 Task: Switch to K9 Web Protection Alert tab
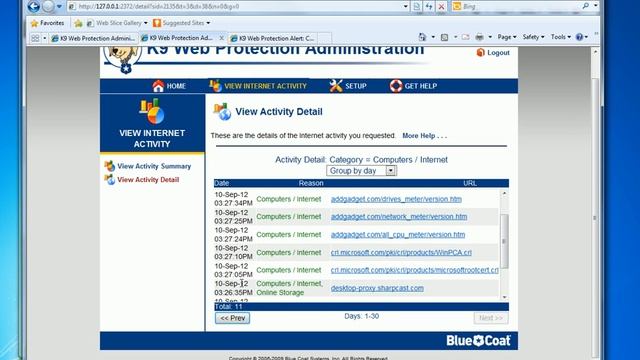click(273, 38)
